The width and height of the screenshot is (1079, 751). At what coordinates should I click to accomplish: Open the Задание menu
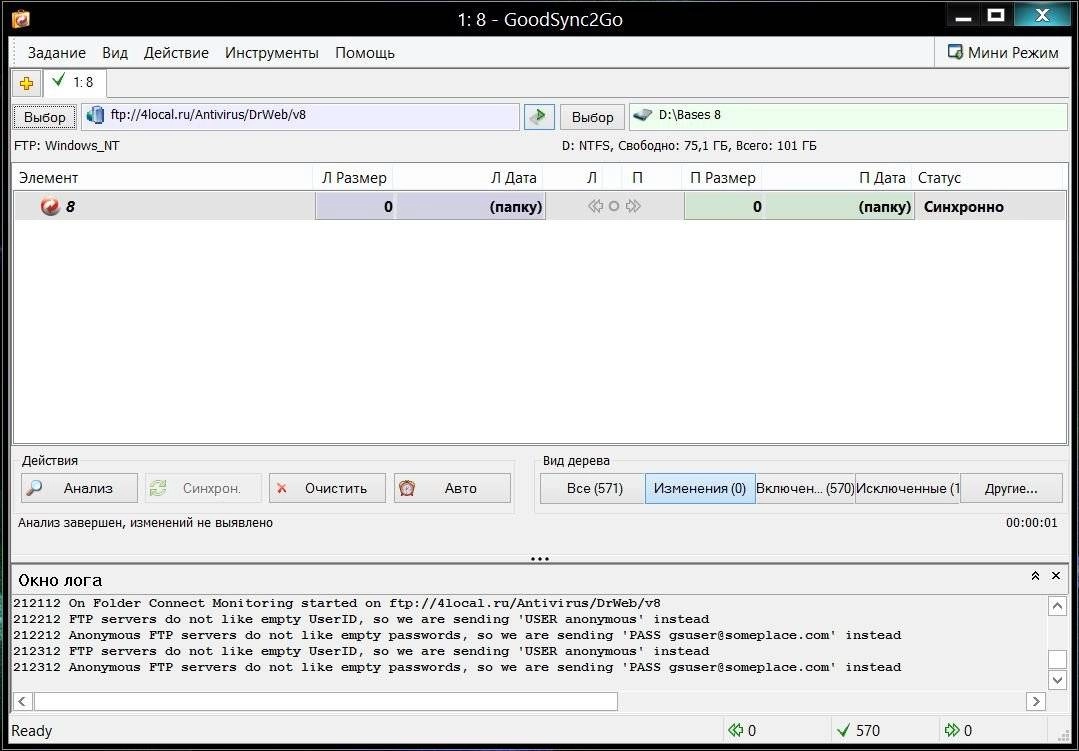56,53
